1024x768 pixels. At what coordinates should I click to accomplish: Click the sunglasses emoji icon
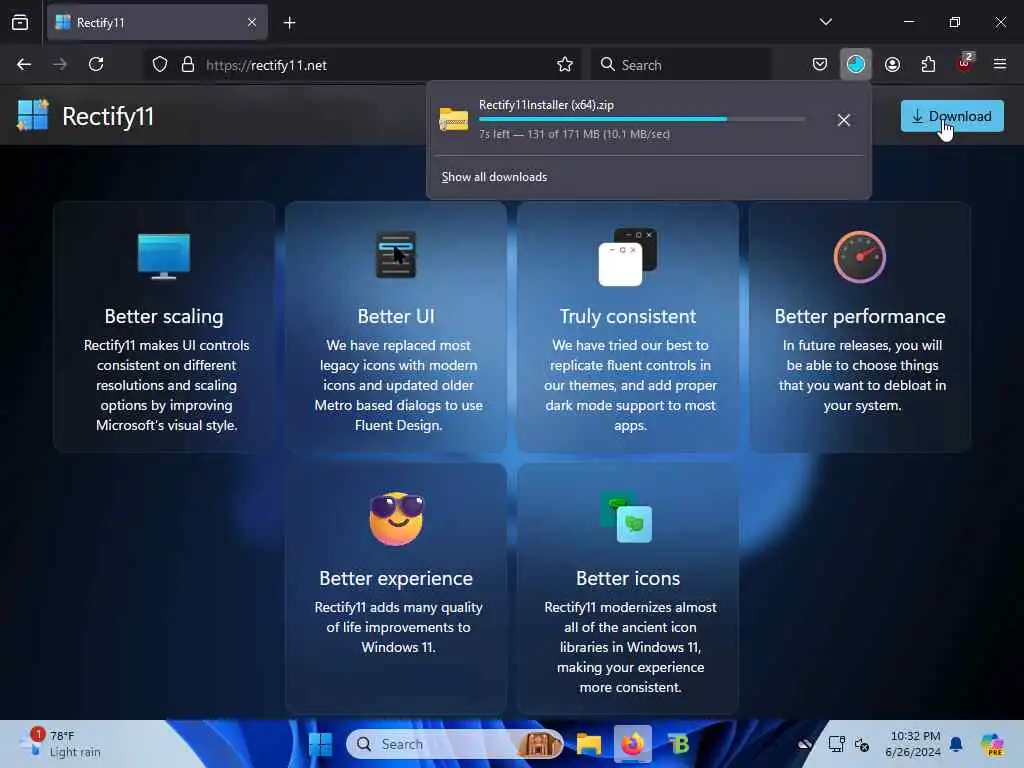coord(396,519)
